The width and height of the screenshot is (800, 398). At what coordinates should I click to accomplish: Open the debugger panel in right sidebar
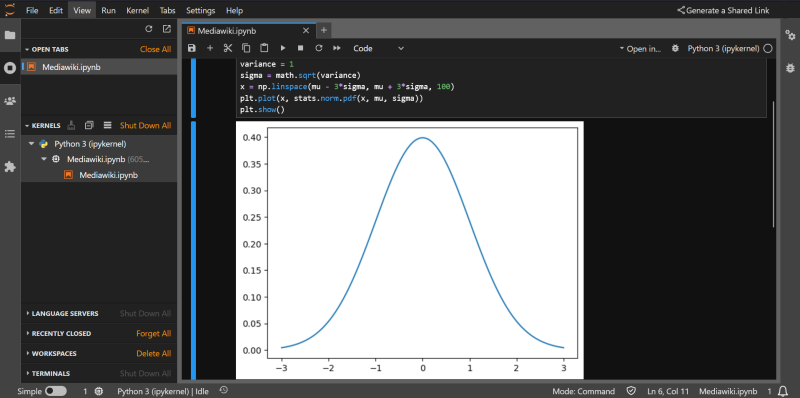pos(790,68)
